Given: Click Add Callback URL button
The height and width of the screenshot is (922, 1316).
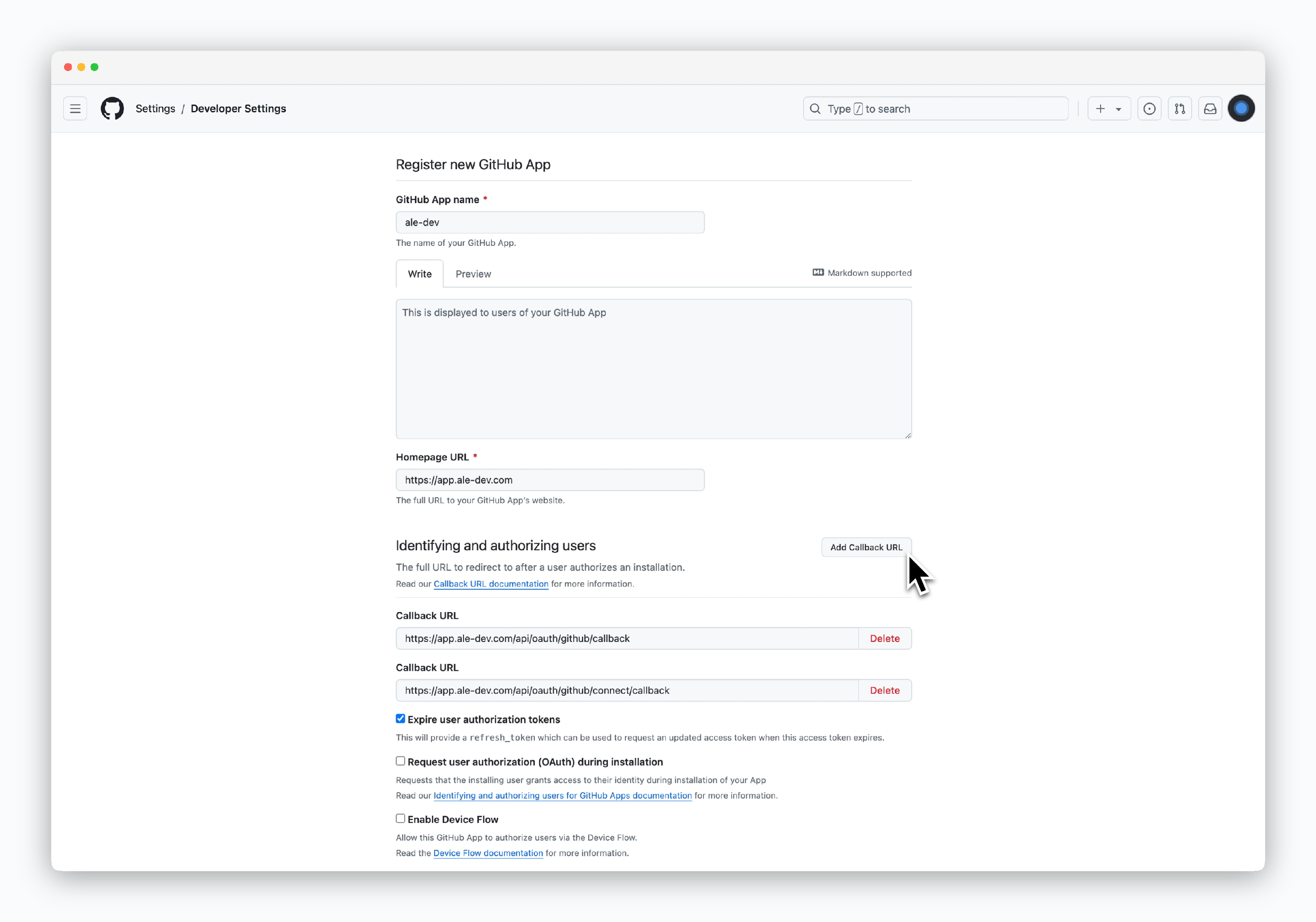Looking at the screenshot, I should (866, 547).
